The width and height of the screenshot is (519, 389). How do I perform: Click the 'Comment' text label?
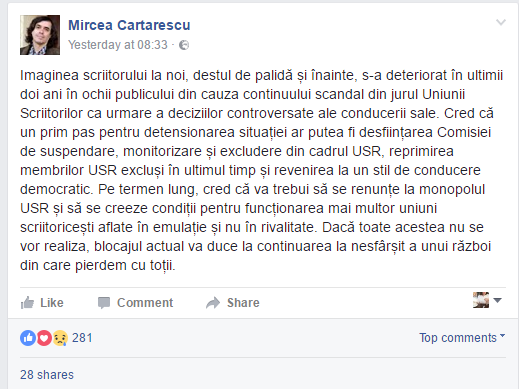coord(145,303)
